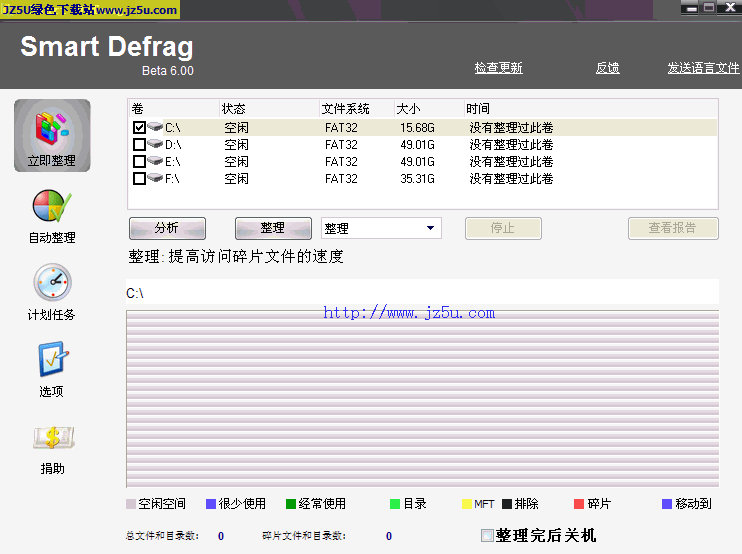
Task: Click the 分析 analyze button
Action: tap(167, 229)
